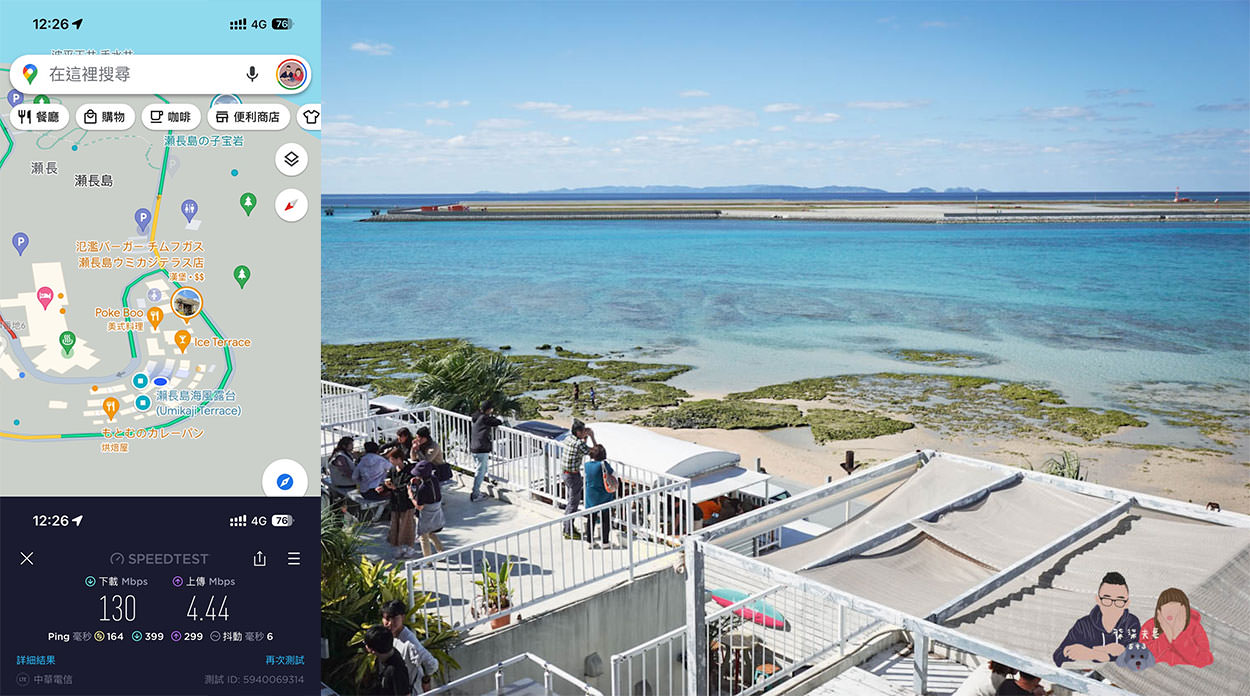The height and width of the screenshot is (696, 1250).
Task: Select the 餐廳 restaurants filter chip
Action: 39,117
